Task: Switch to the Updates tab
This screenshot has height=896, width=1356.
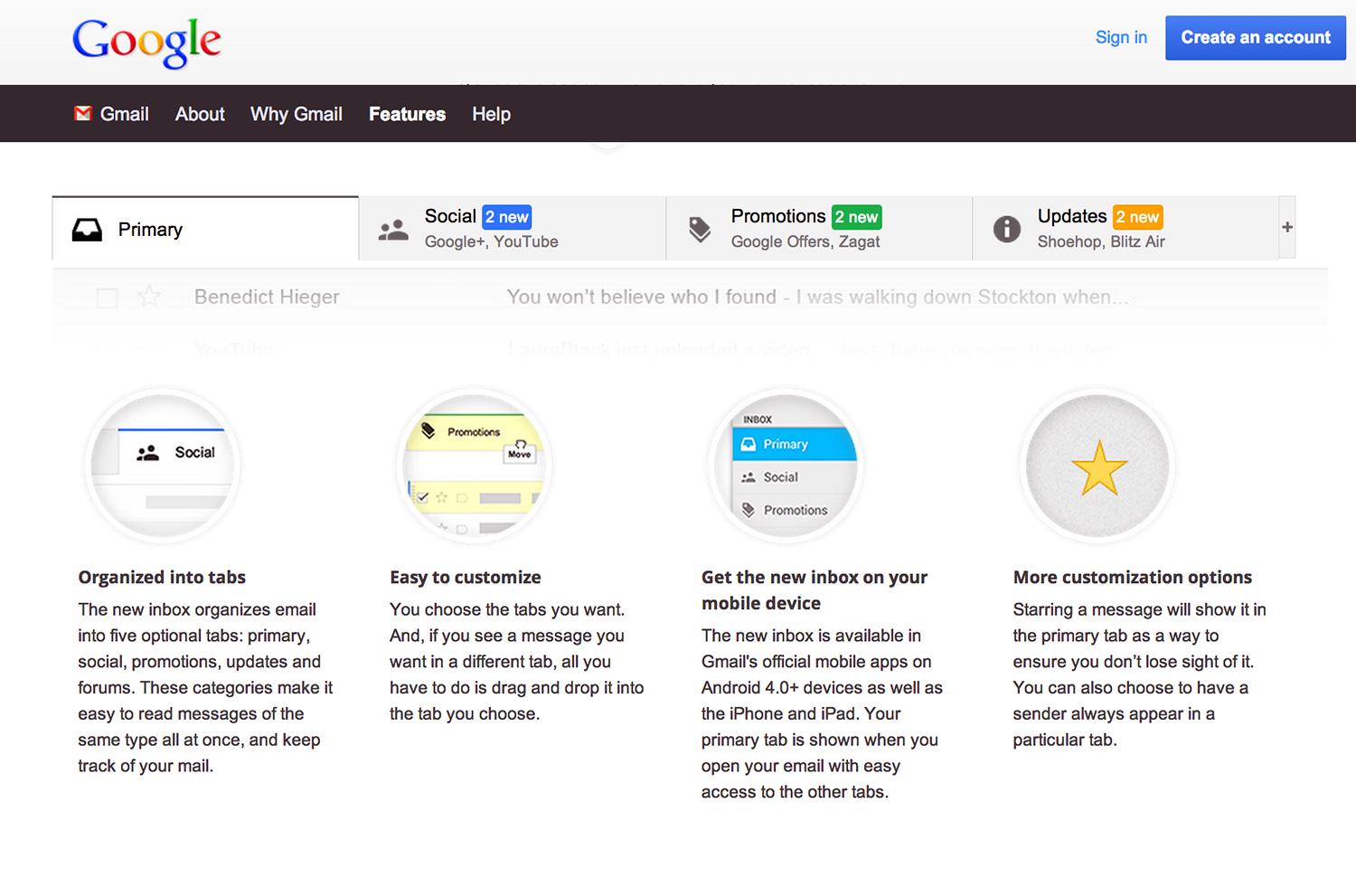Action: coord(1125,229)
